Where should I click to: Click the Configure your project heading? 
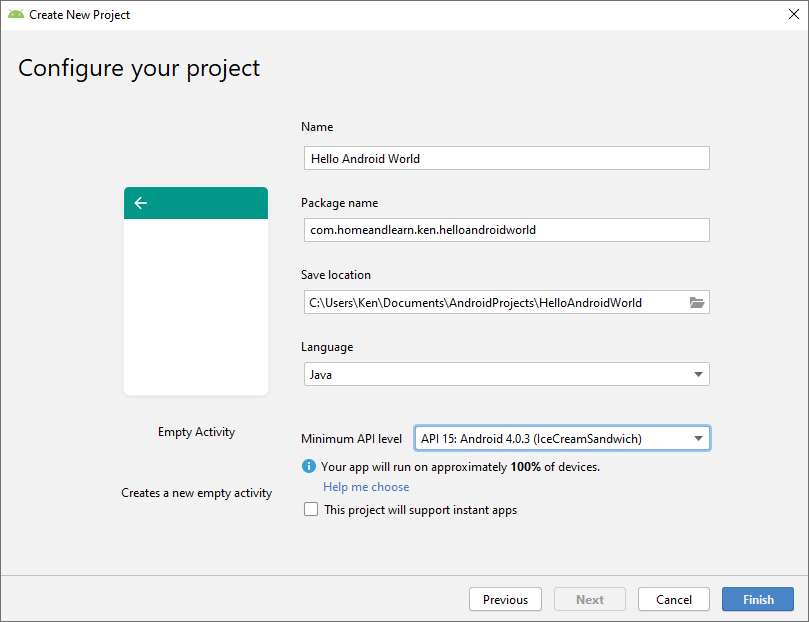139,68
